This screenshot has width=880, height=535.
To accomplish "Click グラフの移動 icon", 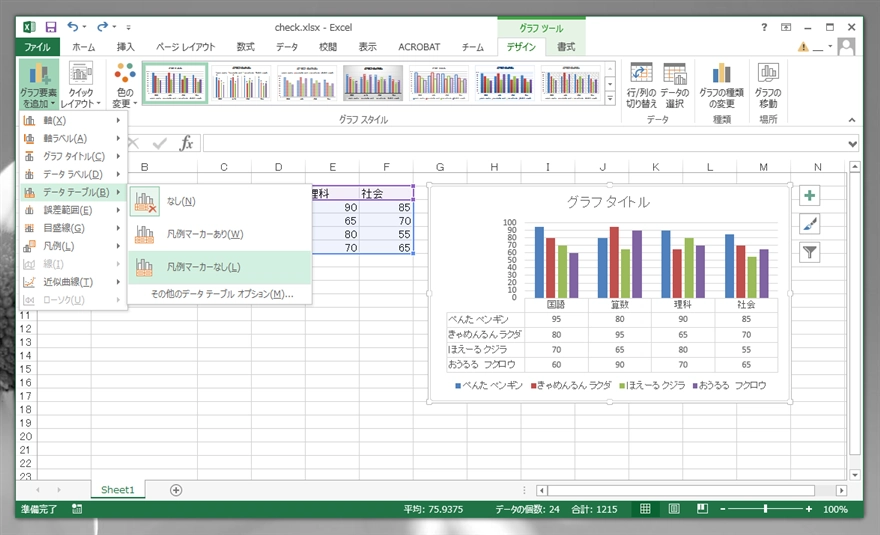I will tap(768, 85).
